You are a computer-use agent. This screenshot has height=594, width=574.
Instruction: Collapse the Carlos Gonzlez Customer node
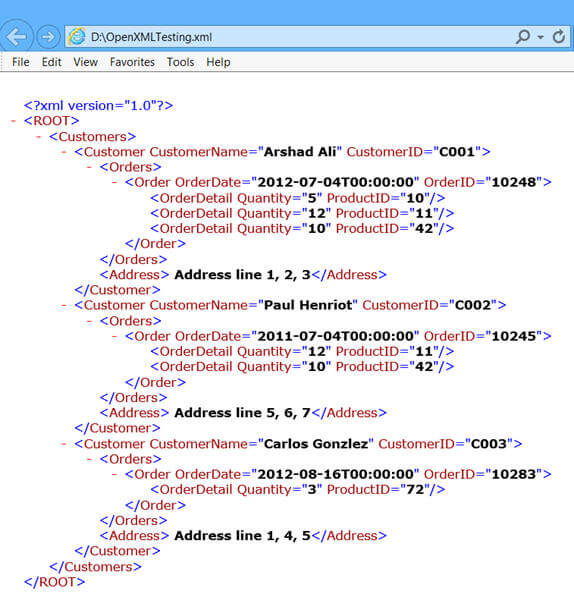click(x=64, y=444)
